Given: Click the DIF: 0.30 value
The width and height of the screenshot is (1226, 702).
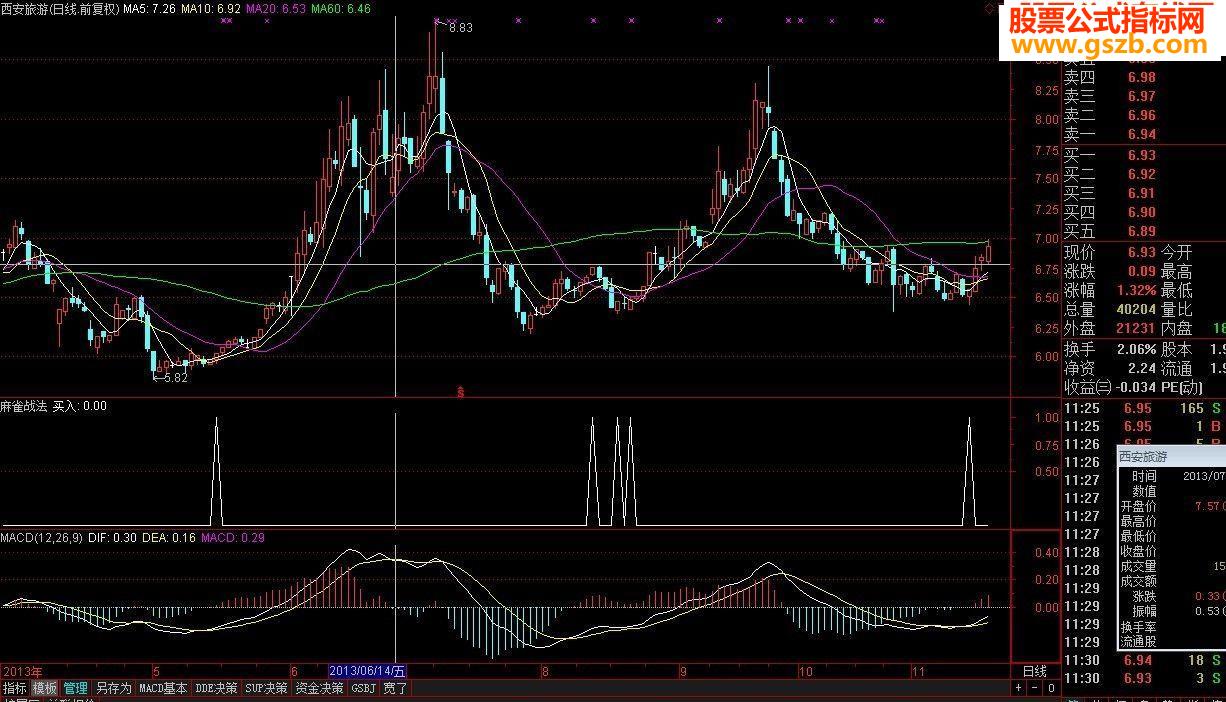Looking at the screenshot, I should coord(111,538).
